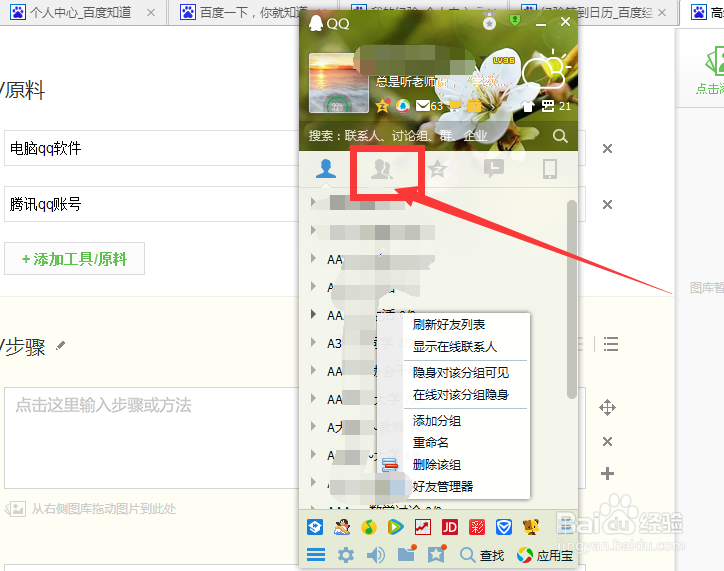Switch to the recent conversations tab
The width and height of the screenshot is (724, 571).
coord(494,169)
